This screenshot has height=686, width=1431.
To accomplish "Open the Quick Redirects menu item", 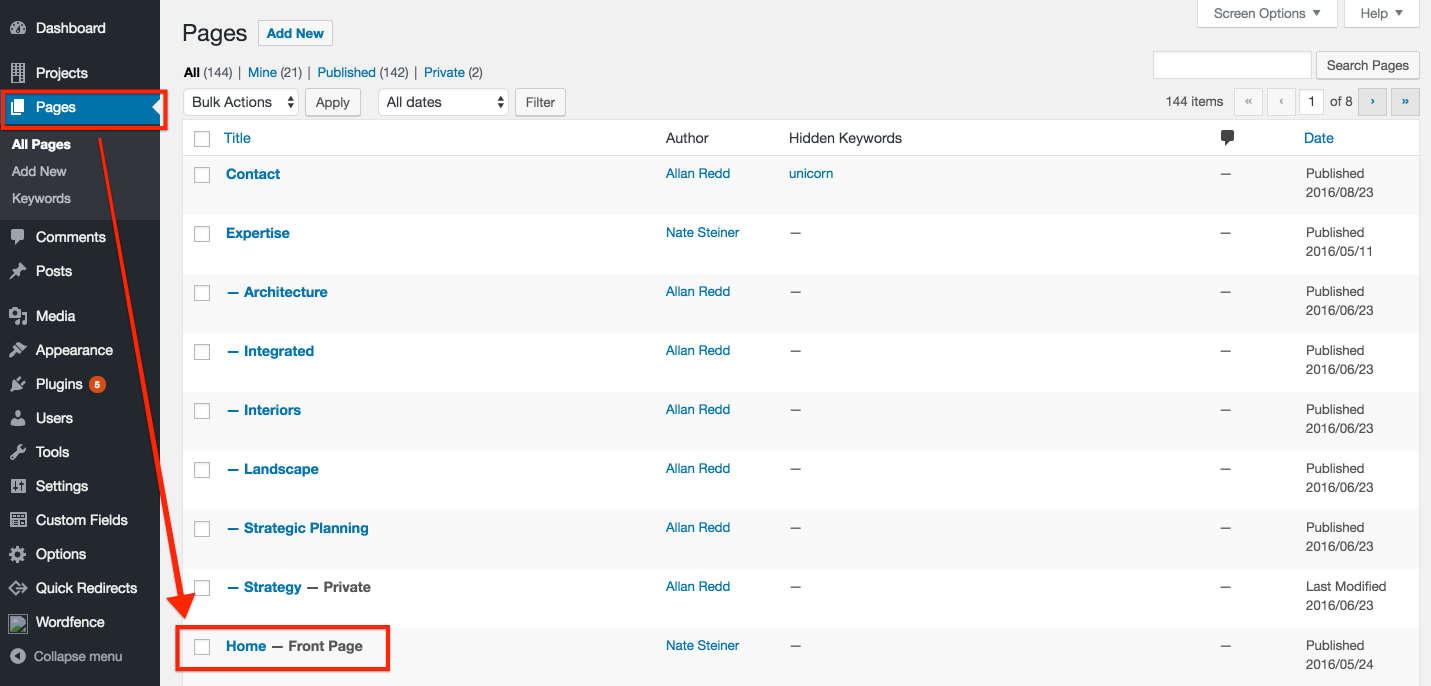I will click(86, 588).
